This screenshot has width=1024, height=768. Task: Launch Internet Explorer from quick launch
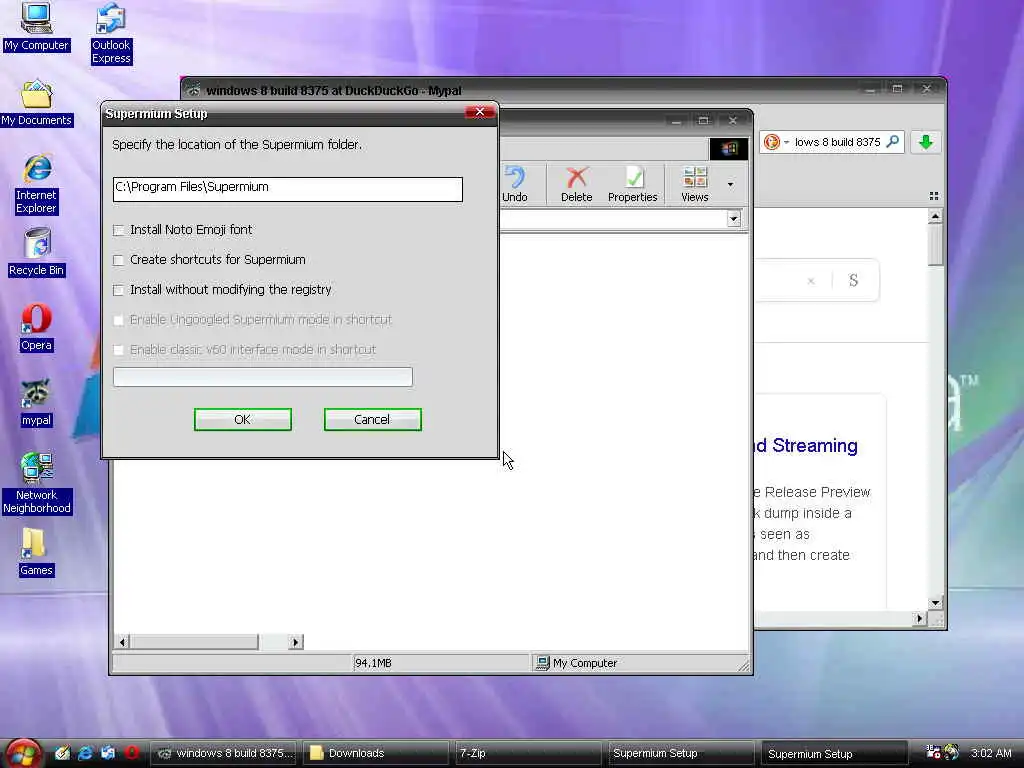click(85, 753)
